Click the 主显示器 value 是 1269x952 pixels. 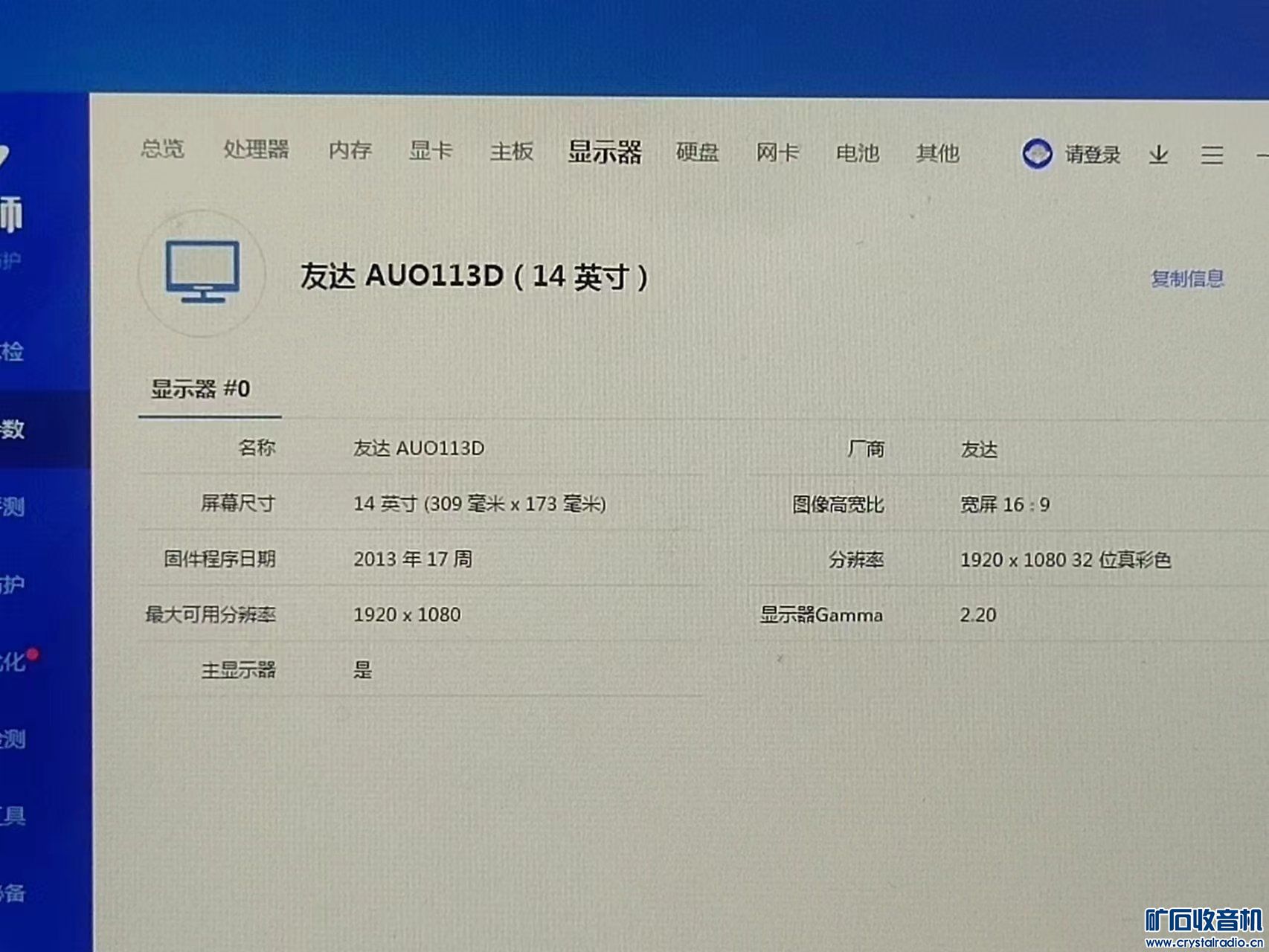click(x=362, y=670)
